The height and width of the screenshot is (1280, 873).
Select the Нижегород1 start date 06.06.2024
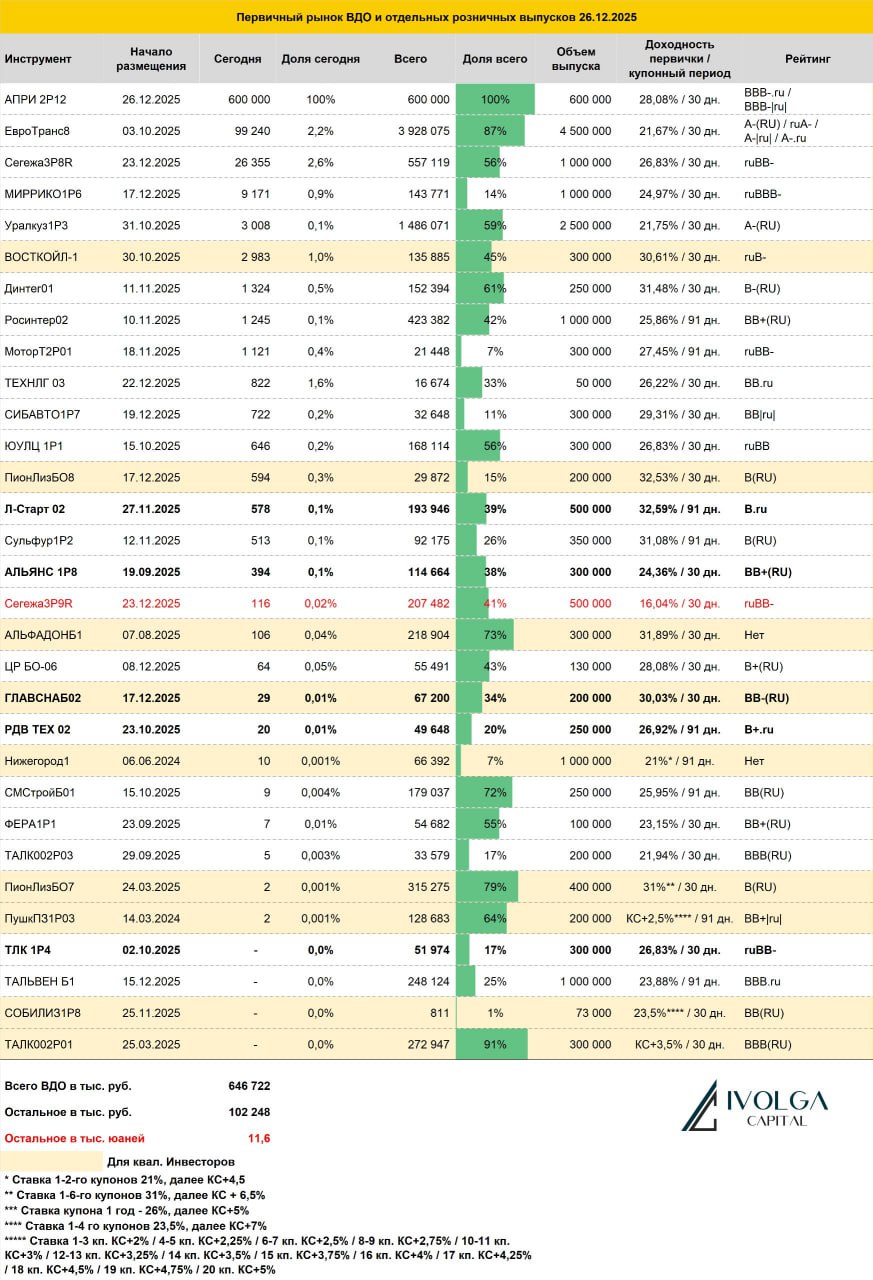click(x=151, y=761)
